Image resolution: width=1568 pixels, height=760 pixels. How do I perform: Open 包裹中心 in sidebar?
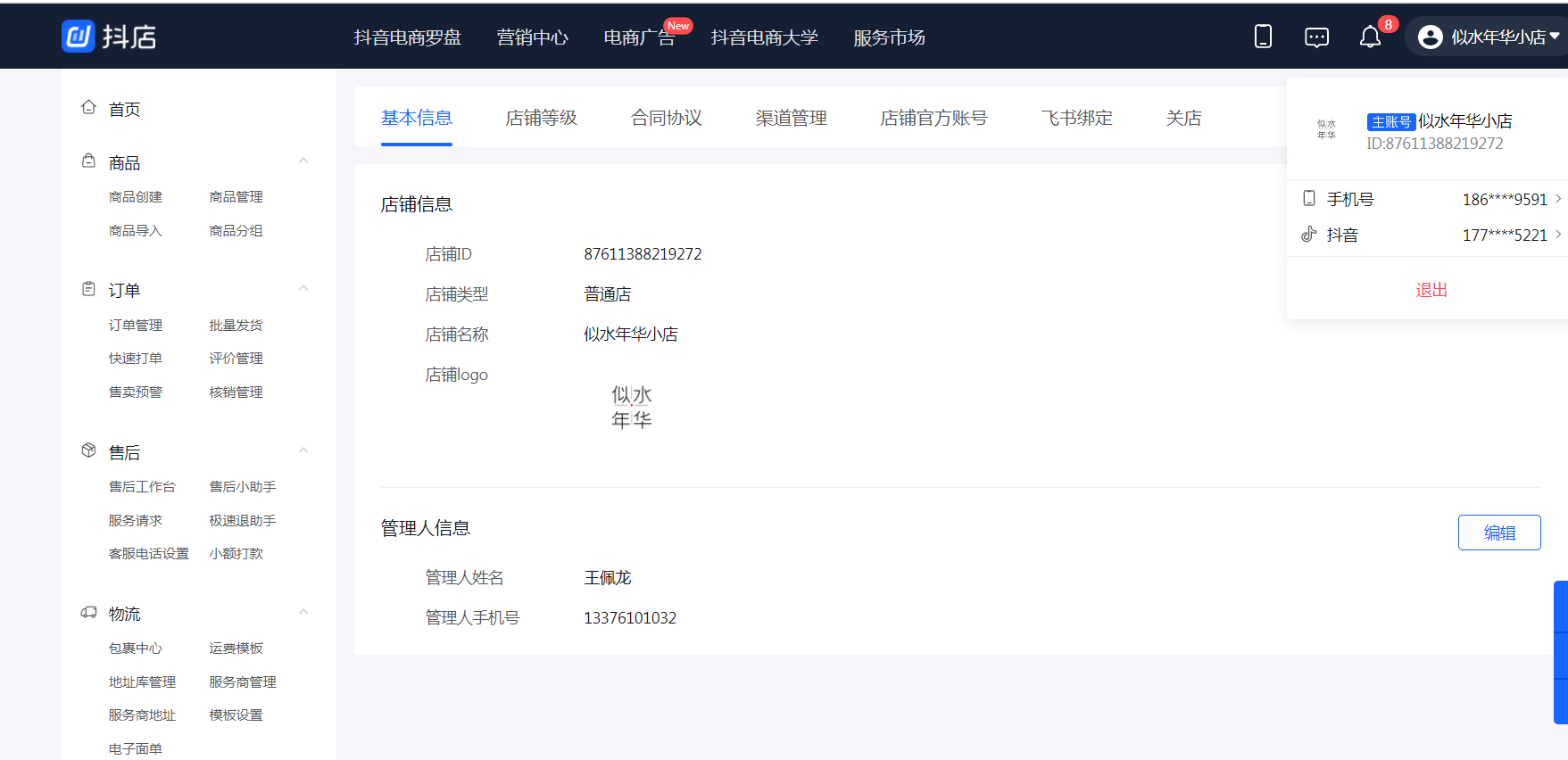136,648
